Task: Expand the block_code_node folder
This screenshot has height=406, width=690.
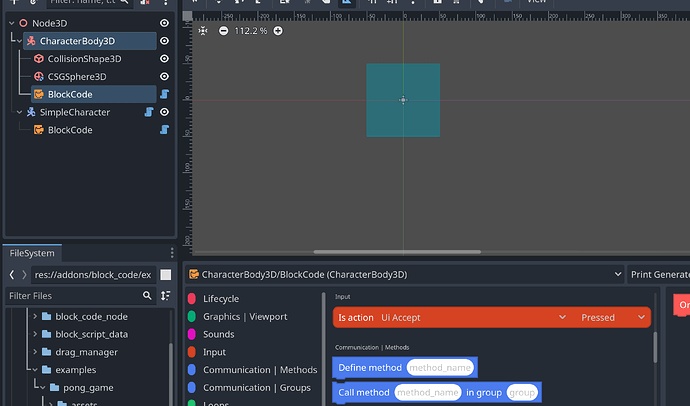Action: pyautogui.click(x=35, y=316)
